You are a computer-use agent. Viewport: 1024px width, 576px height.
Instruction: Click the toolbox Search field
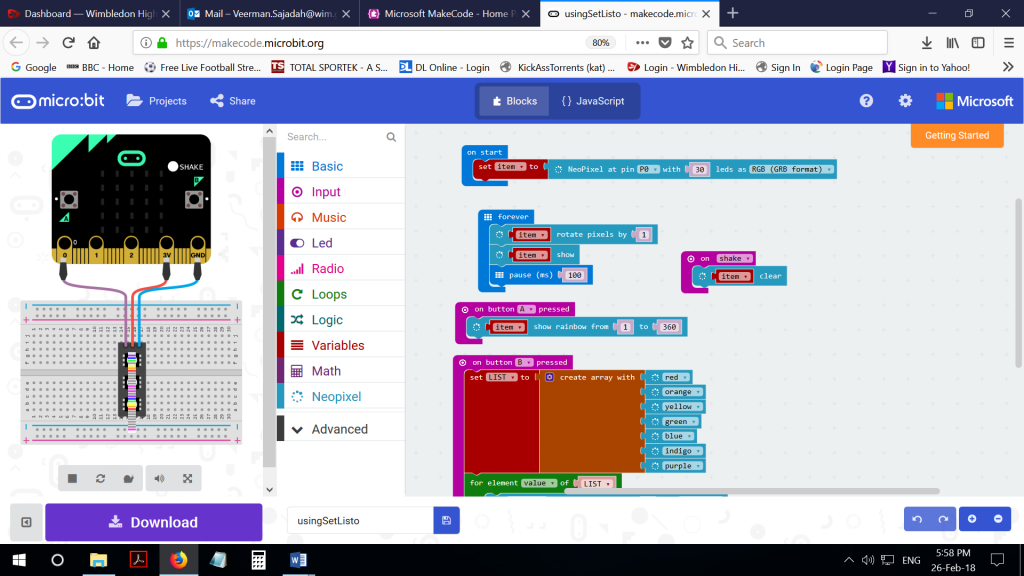tap(334, 137)
